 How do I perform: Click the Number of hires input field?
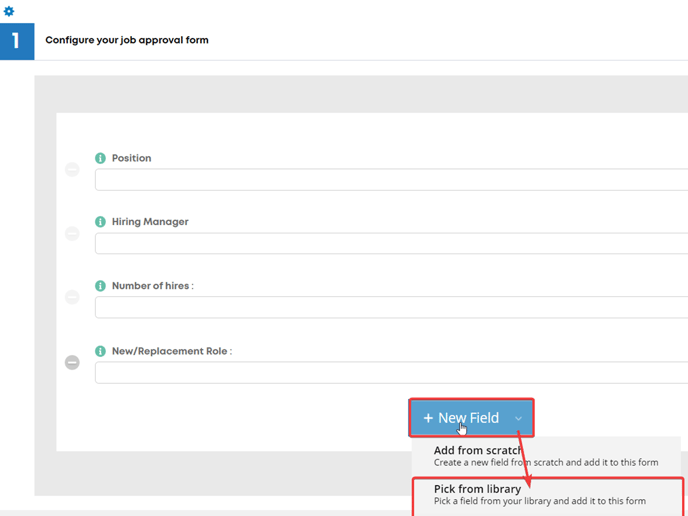pos(391,307)
